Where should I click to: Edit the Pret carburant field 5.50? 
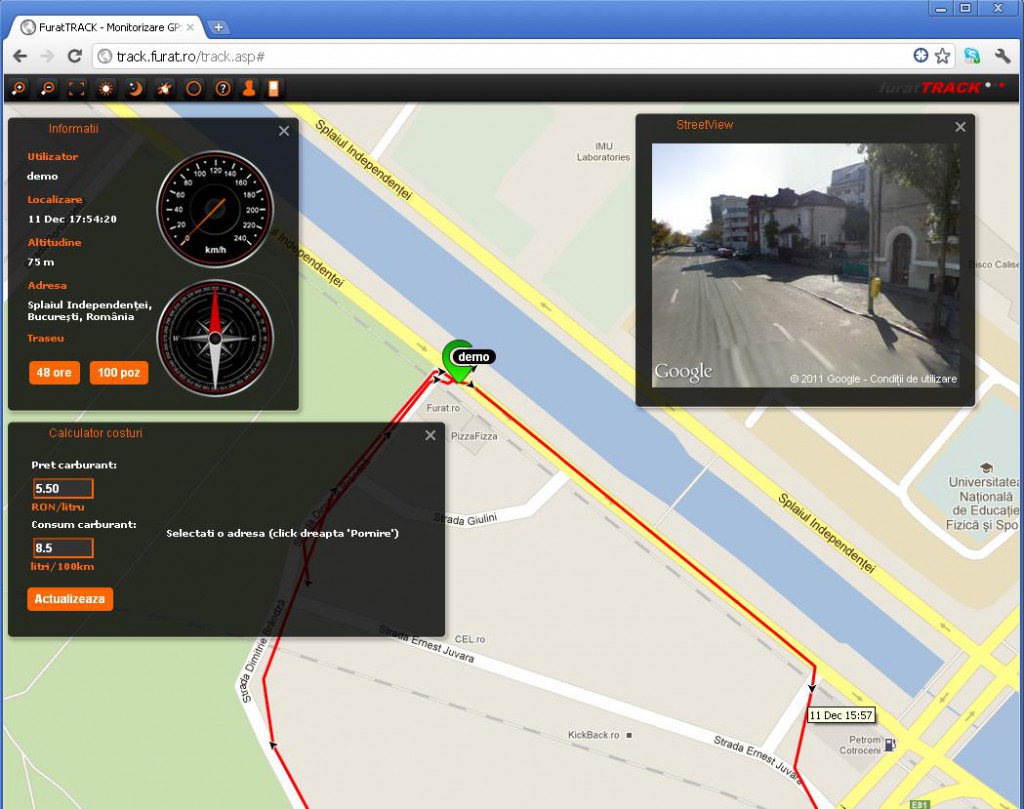(63, 488)
